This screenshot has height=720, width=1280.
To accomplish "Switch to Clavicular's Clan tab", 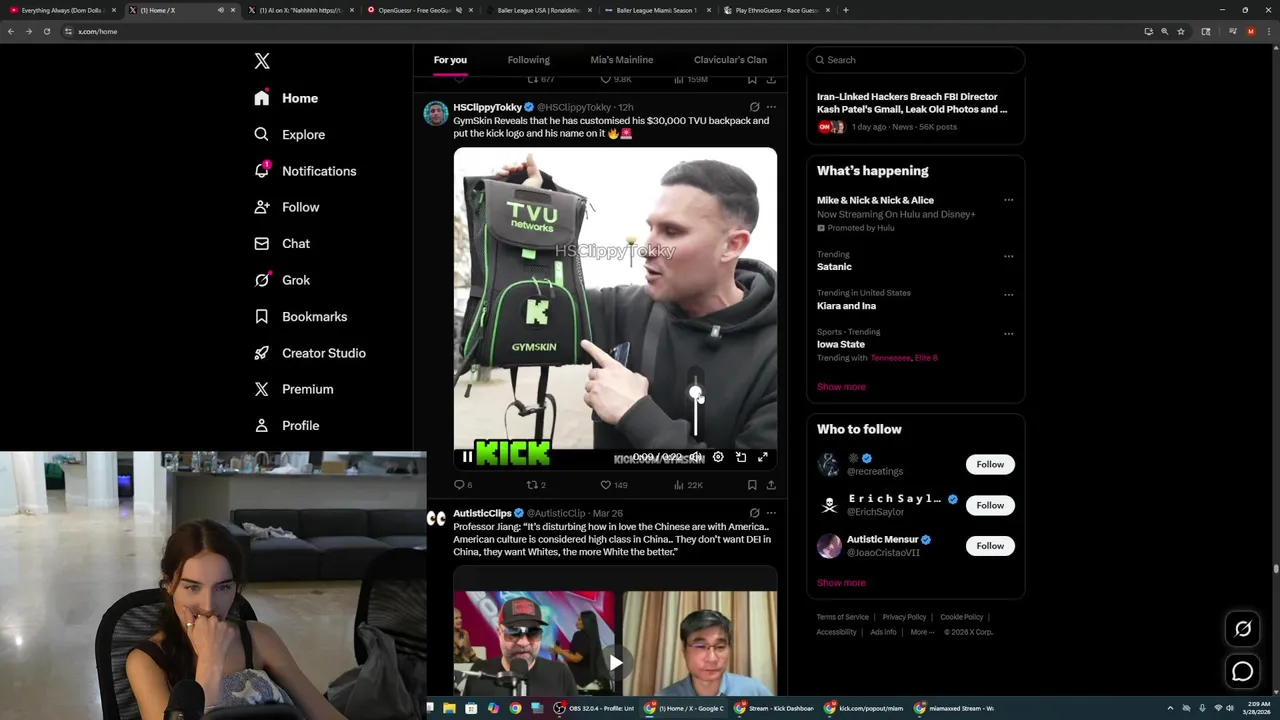I will (730, 60).
